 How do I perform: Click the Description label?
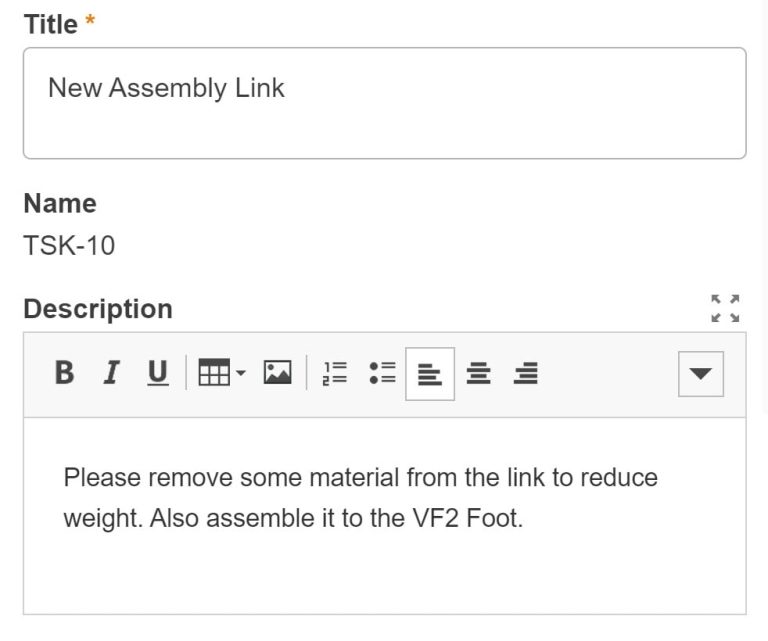(x=98, y=309)
